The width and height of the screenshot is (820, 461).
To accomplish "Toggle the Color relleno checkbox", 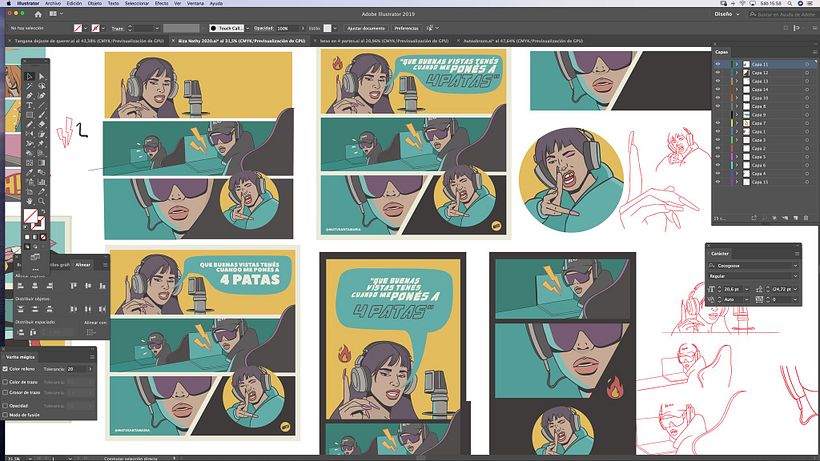I will [5, 369].
